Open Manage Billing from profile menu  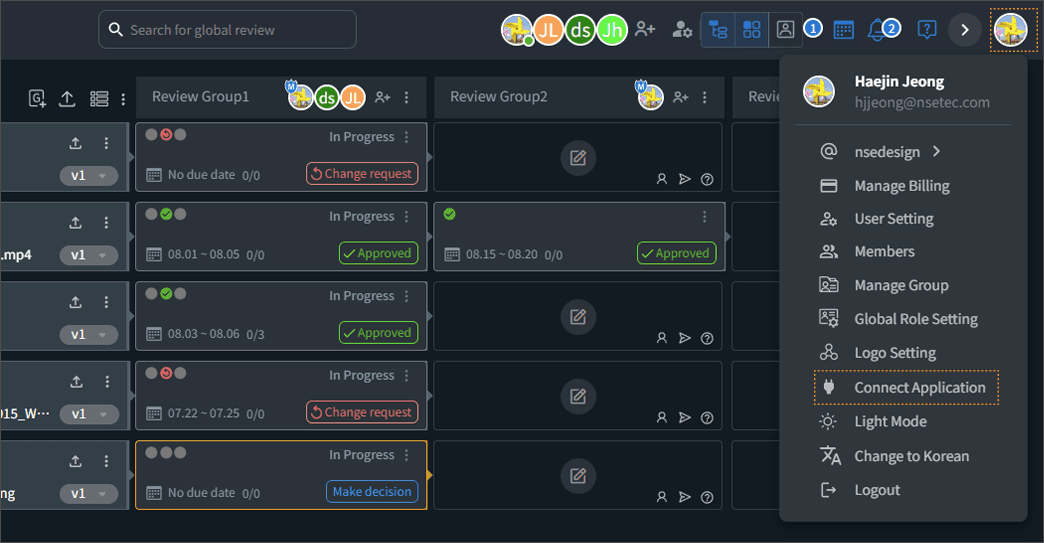click(901, 186)
